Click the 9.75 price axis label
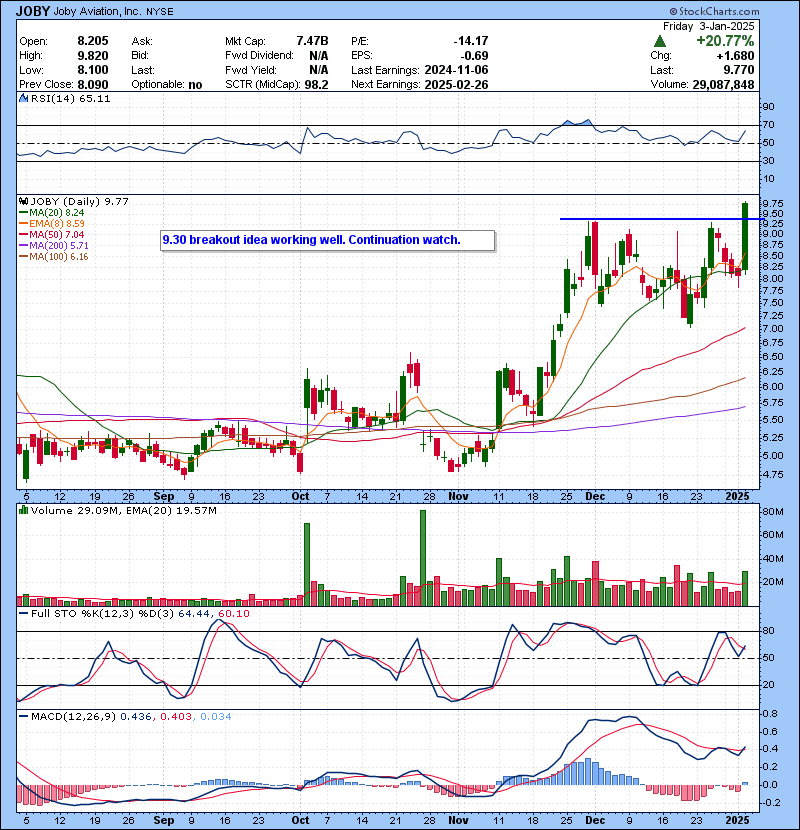This screenshot has width=800, height=830. (774, 204)
